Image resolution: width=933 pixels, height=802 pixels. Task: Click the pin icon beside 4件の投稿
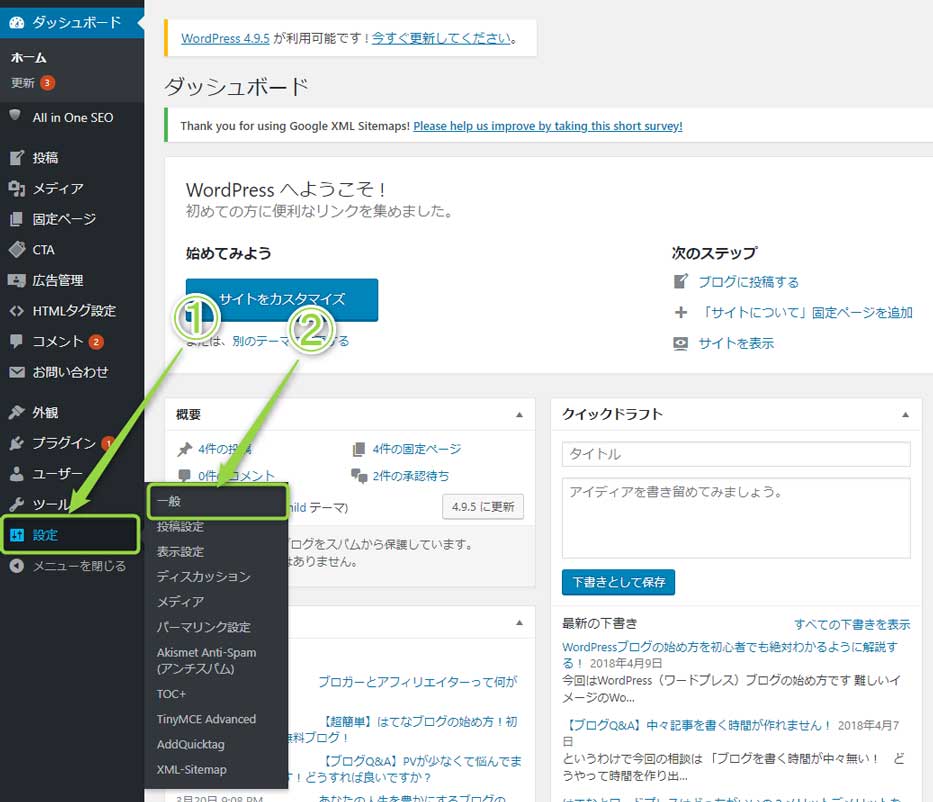click(185, 449)
